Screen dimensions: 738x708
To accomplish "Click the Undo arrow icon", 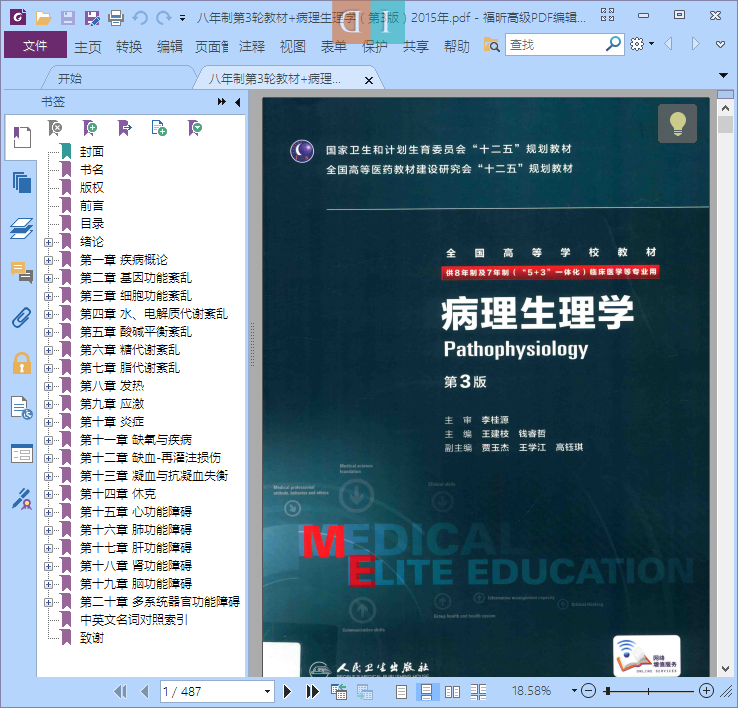I will click(x=140, y=18).
